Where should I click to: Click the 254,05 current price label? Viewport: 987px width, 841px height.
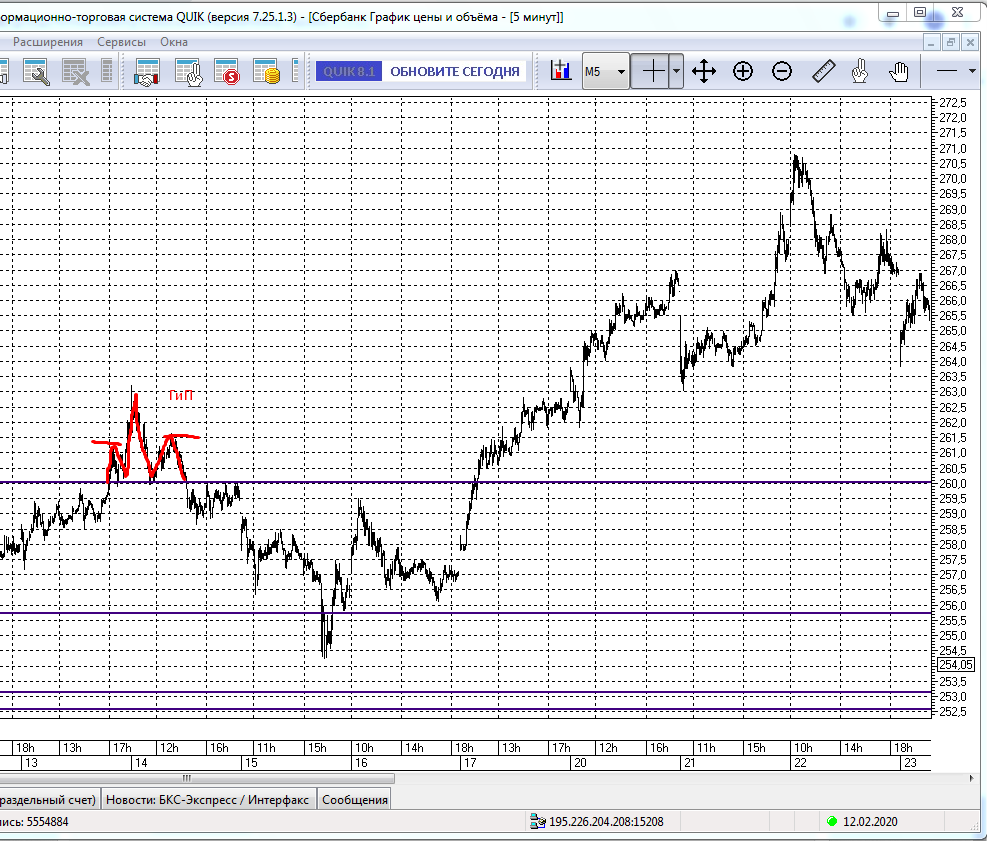[956, 665]
